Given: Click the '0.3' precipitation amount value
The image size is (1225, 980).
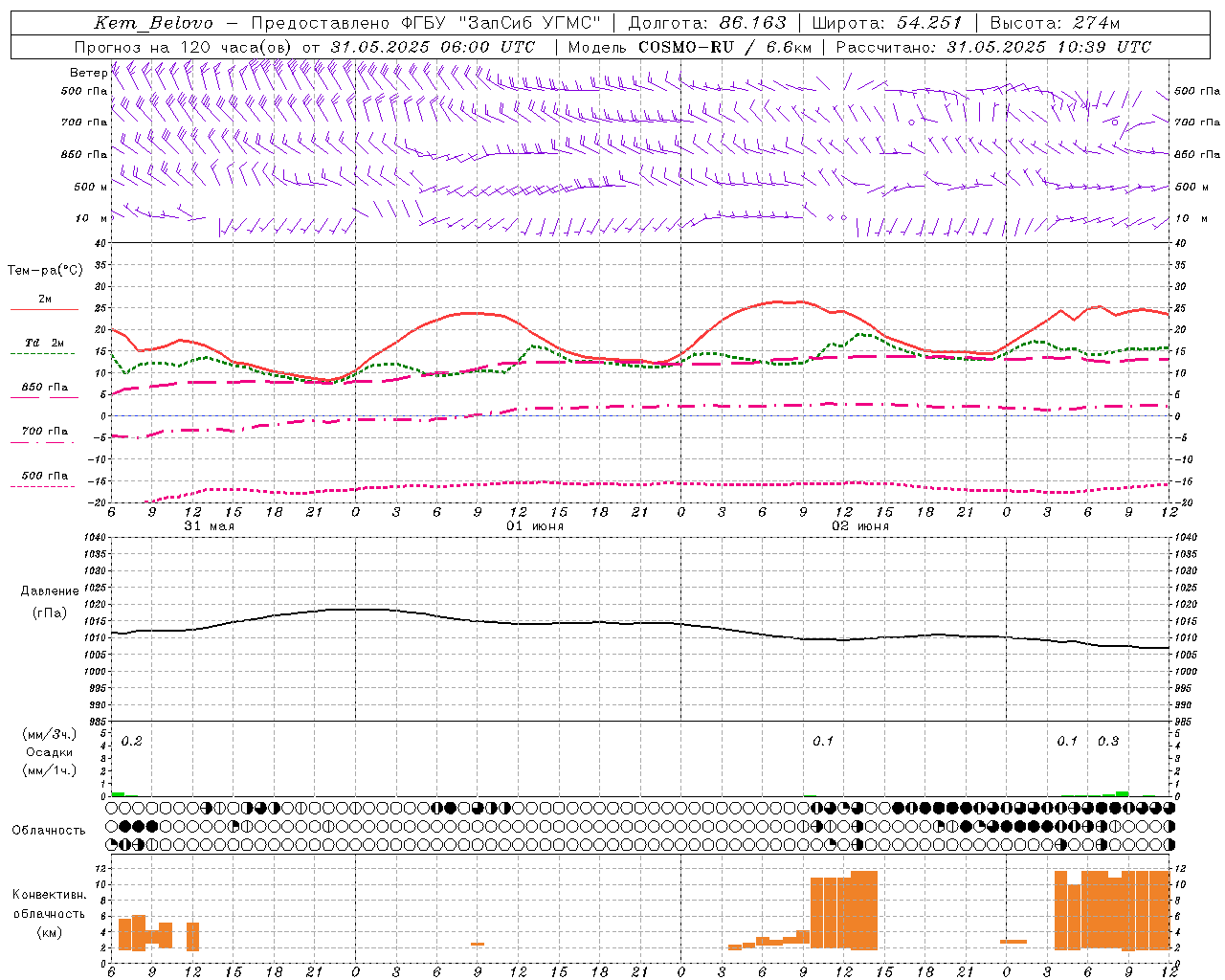Looking at the screenshot, I should pos(1108,741).
